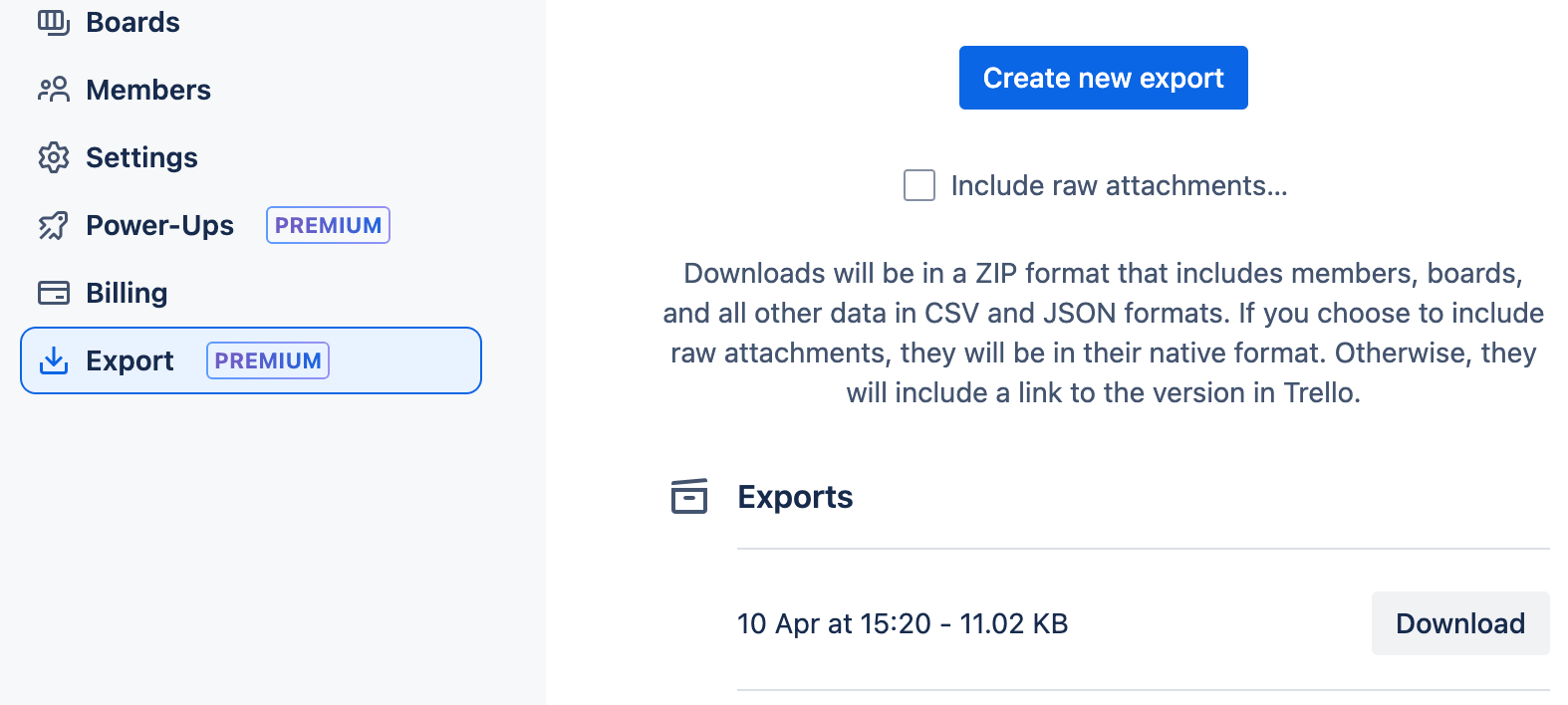Click the Boards icon in the sidebar

55,22
